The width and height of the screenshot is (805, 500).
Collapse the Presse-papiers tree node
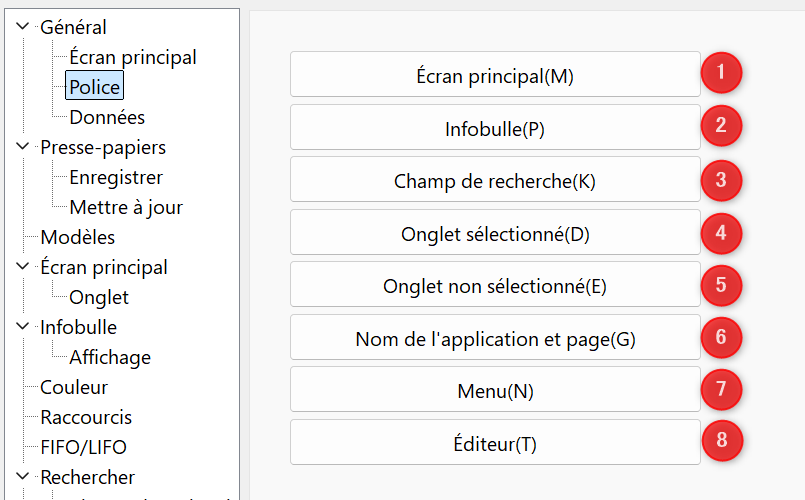pos(22,146)
